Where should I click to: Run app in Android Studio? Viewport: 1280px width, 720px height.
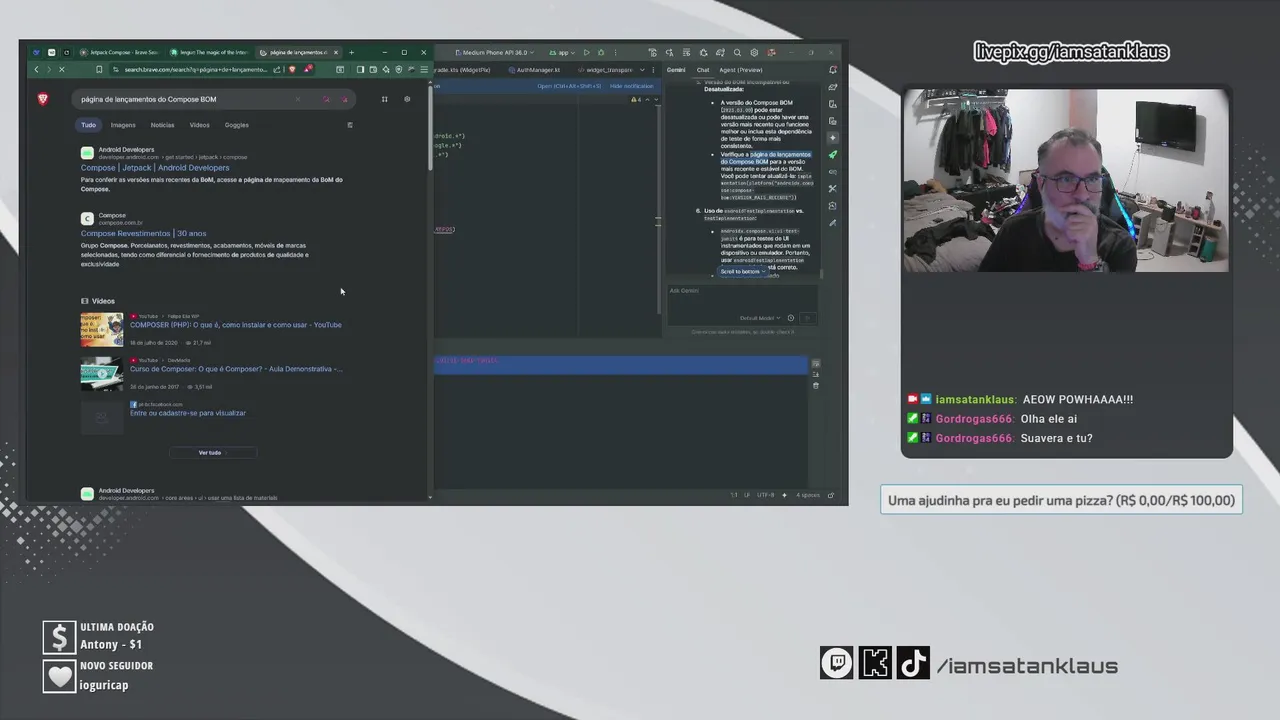[x=586, y=52]
